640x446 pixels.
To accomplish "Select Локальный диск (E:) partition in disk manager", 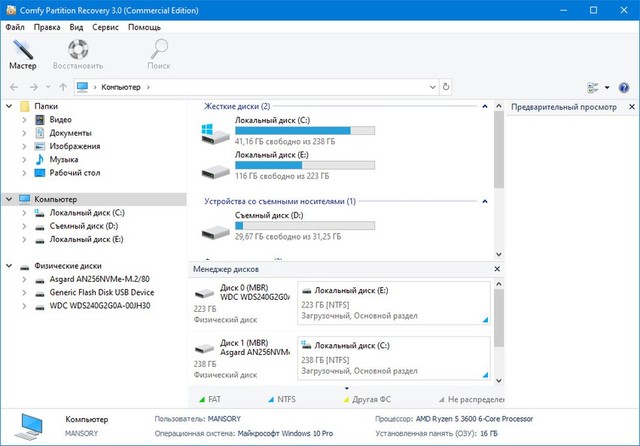I will pyautogui.click(x=395, y=303).
